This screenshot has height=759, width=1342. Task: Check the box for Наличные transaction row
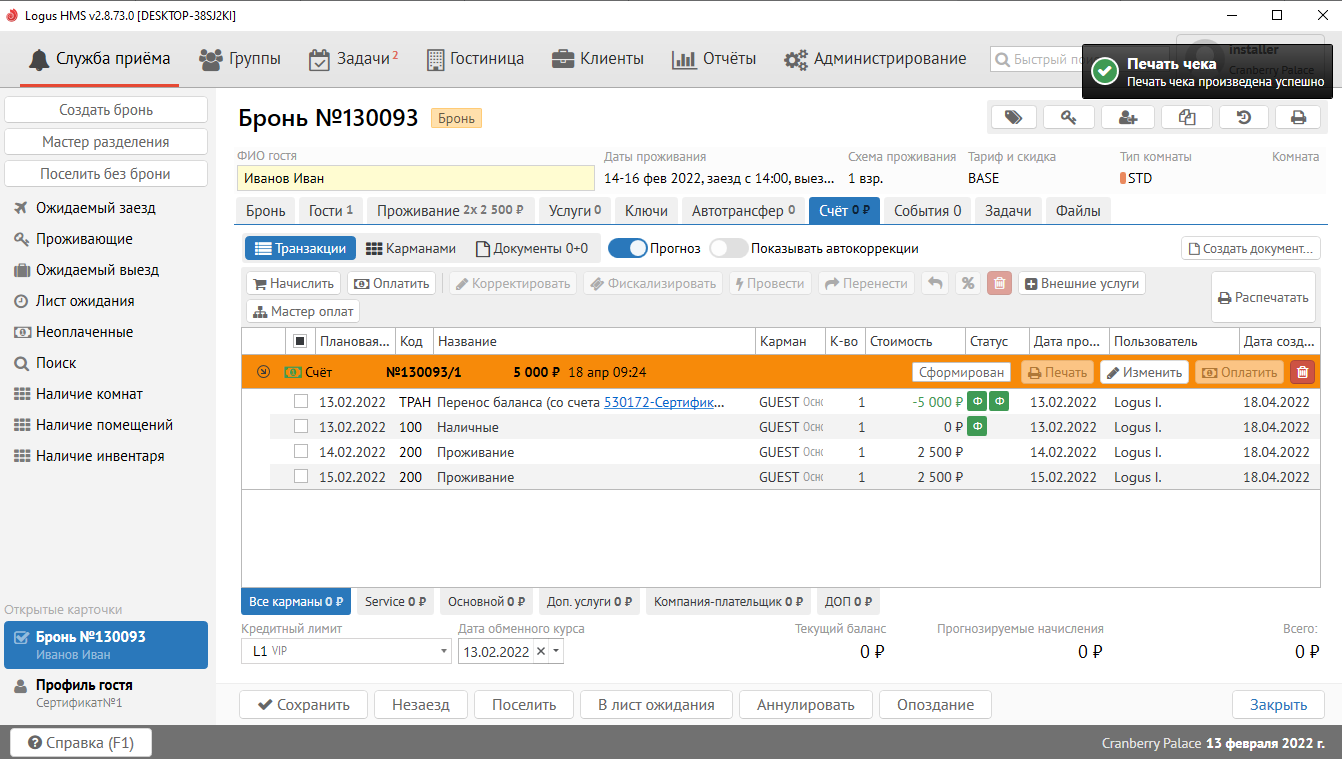click(x=301, y=427)
